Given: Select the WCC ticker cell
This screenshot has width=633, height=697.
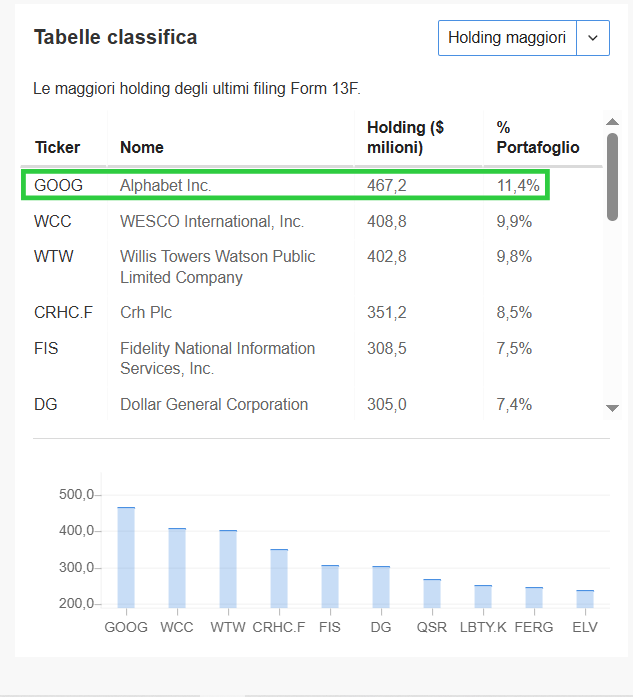Looking at the screenshot, I should click(x=53, y=221).
